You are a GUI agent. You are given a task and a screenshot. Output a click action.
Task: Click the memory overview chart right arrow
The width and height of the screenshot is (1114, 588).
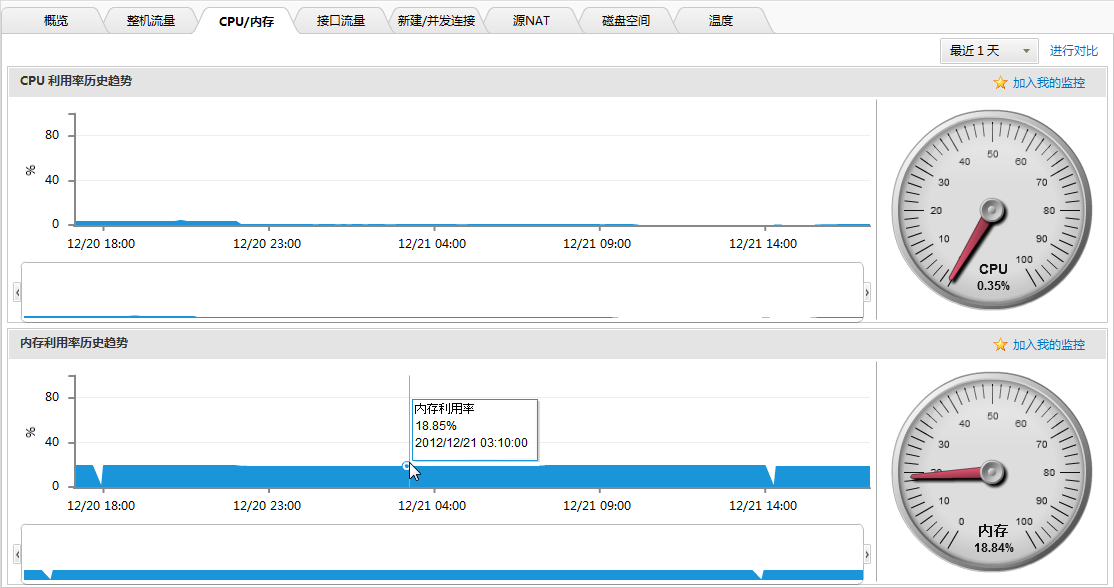click(867, 554)
